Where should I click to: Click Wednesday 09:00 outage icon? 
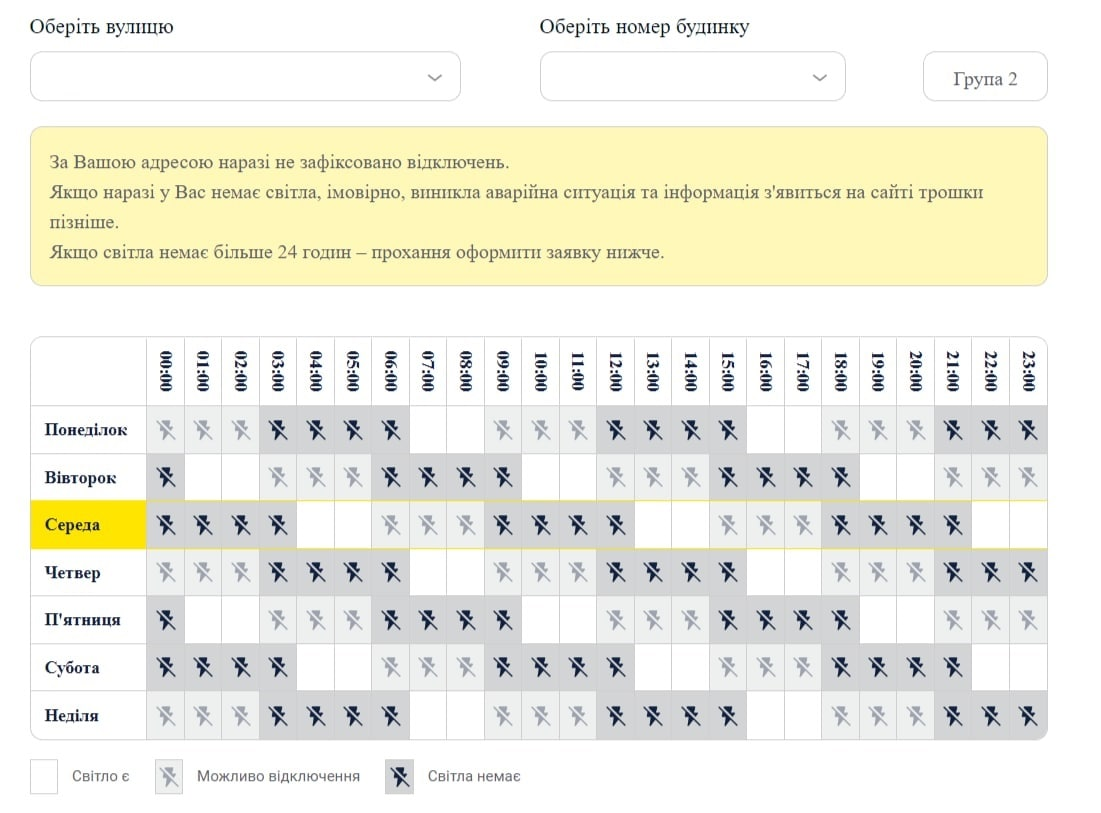coord(503,525)
